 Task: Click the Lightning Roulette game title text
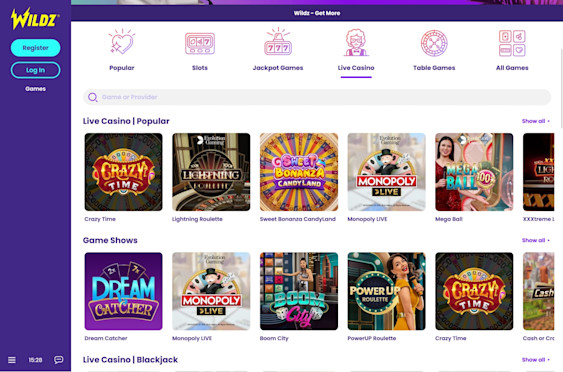coord(197,219)
